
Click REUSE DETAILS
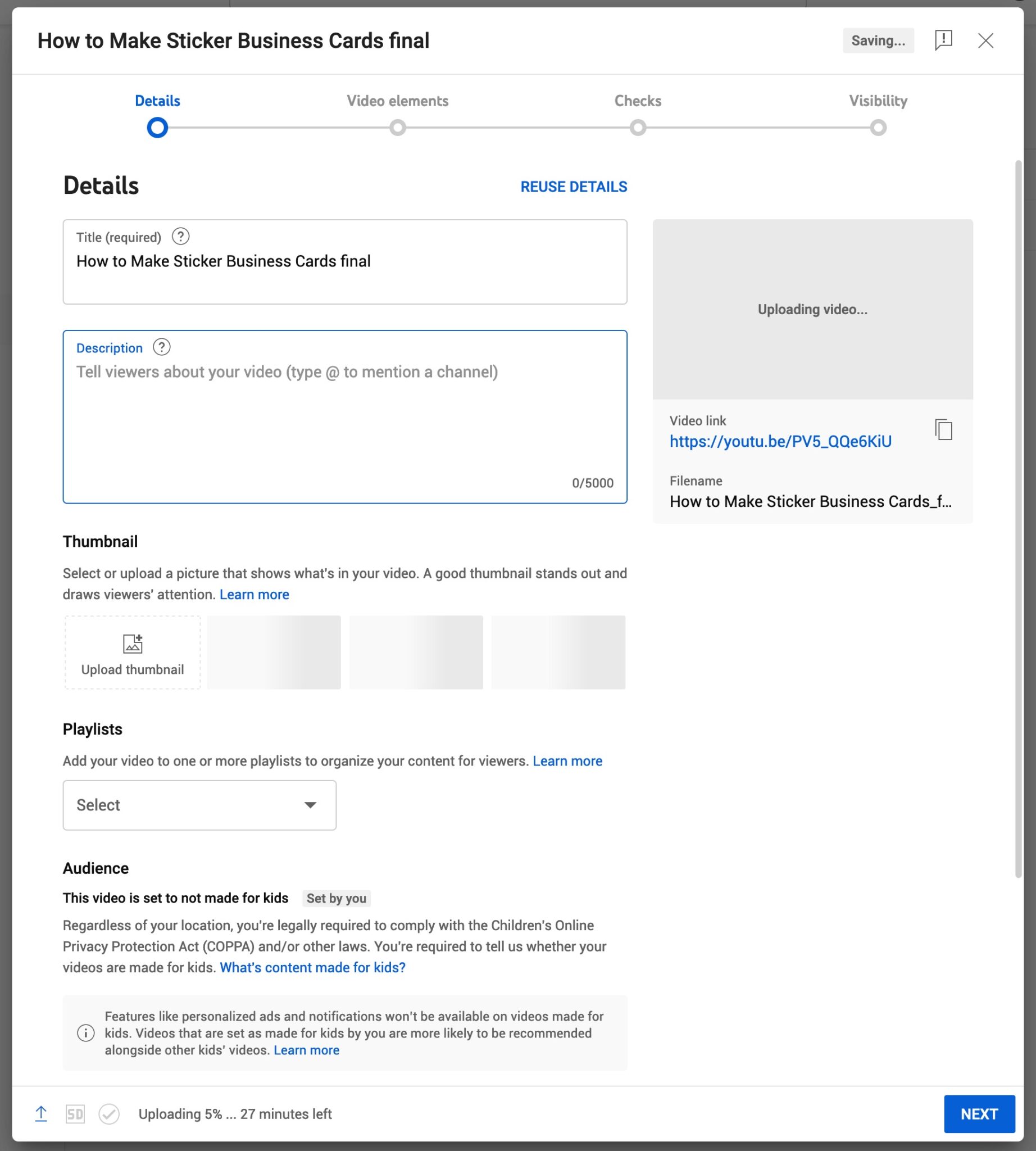pyautogui.click(x=573, y=186)
